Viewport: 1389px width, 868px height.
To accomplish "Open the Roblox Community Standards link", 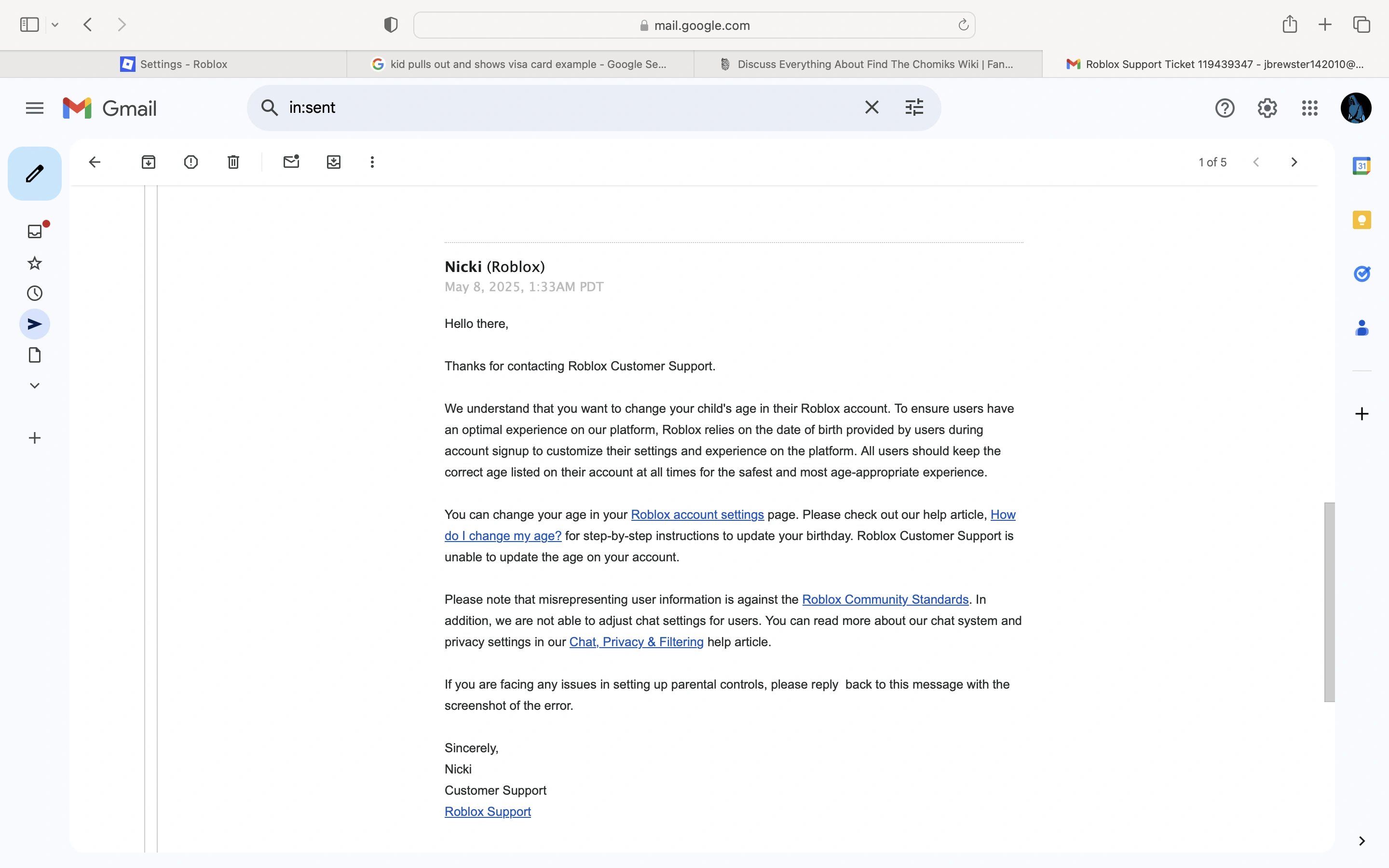I will point(885,599).
